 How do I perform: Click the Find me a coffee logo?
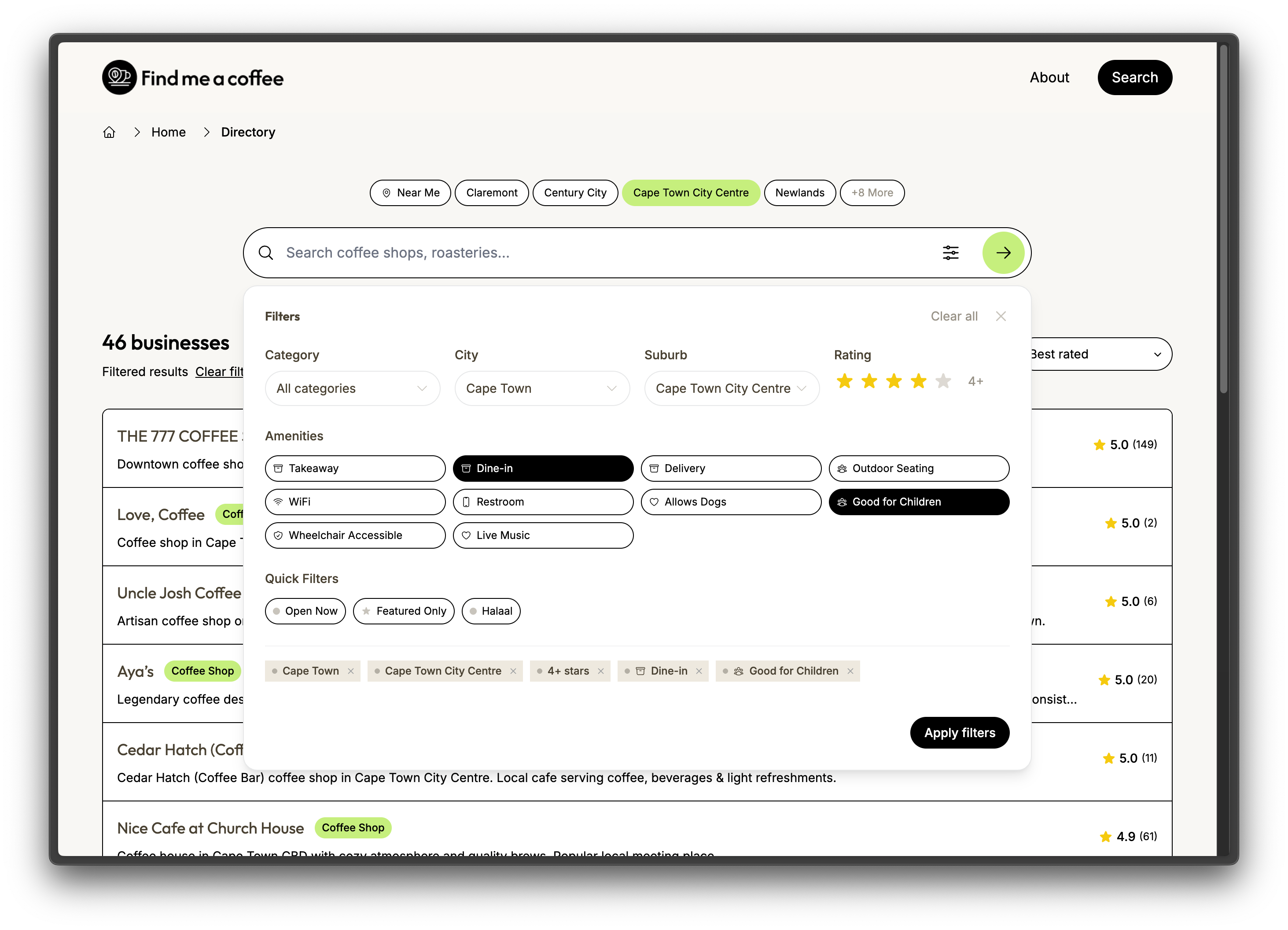192,77
